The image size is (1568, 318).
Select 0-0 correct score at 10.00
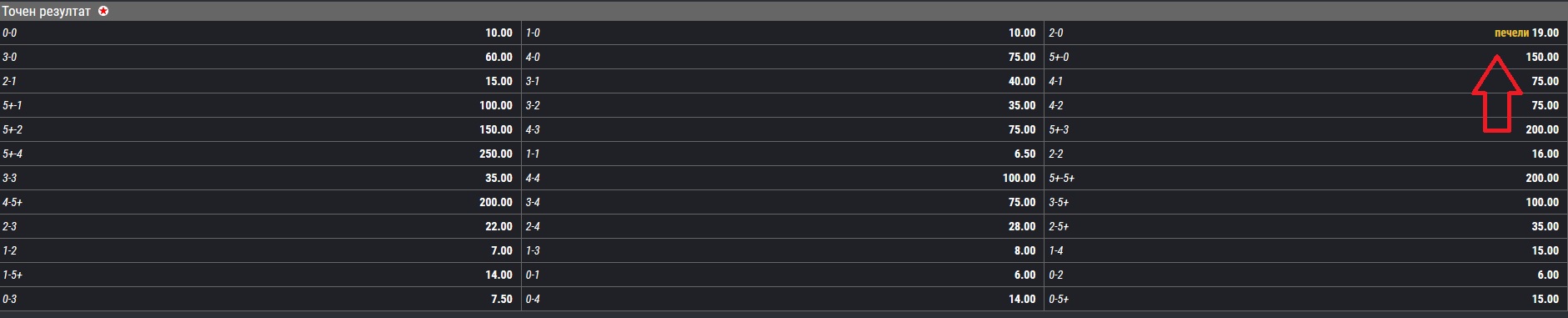pos(260,33)
